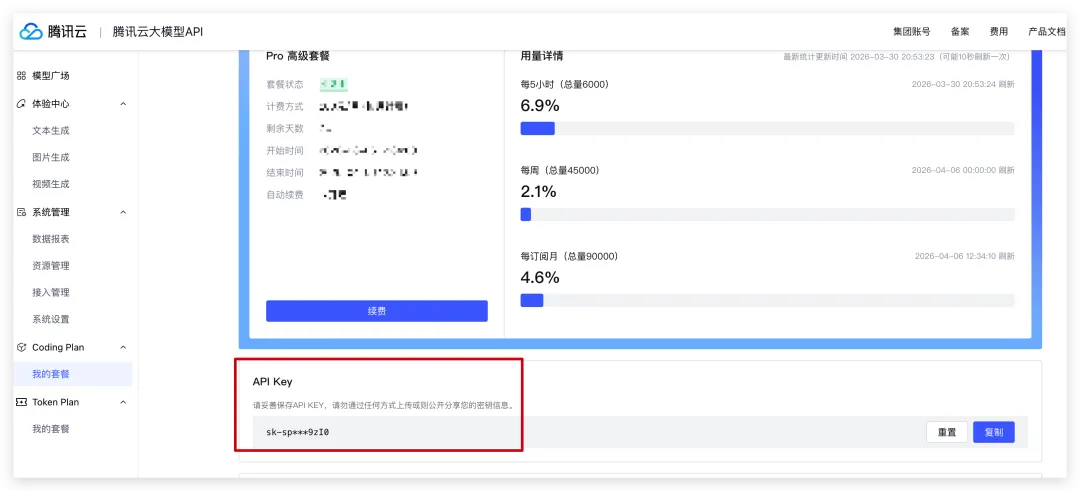Open 模型广场 grid icon
This screenshot has width=1080, height=491.
point(21,76)
